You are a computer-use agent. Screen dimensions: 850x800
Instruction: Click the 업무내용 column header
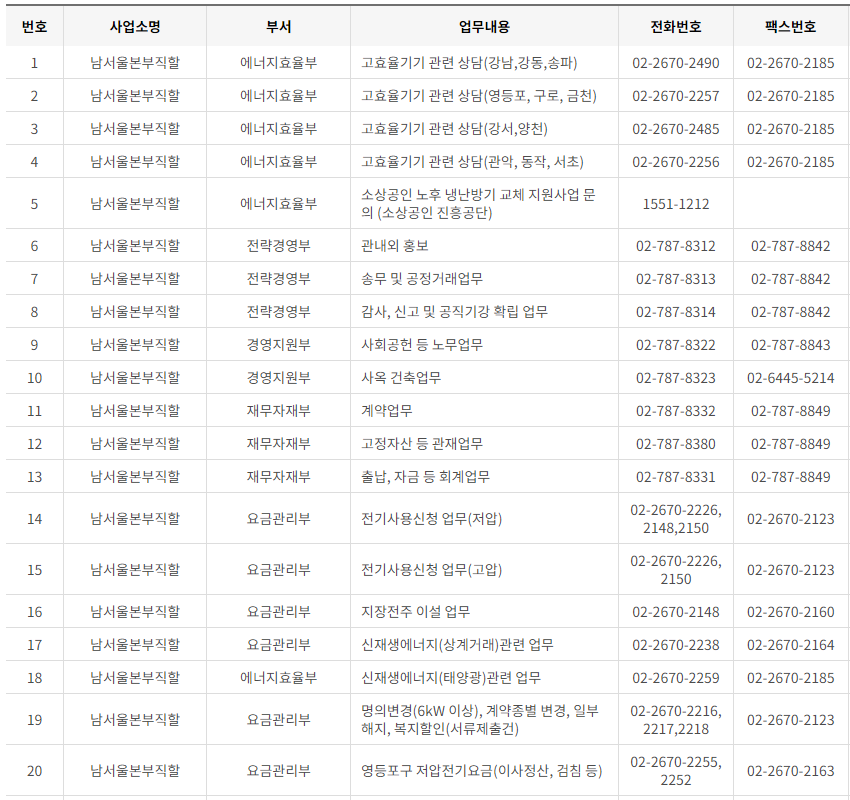pos(483,27)
